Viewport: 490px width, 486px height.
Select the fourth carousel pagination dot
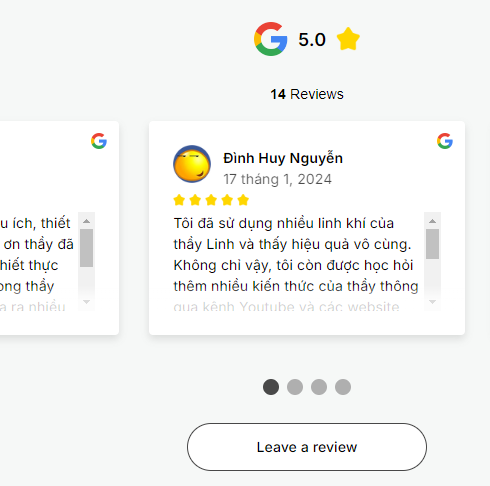[343, 387]
